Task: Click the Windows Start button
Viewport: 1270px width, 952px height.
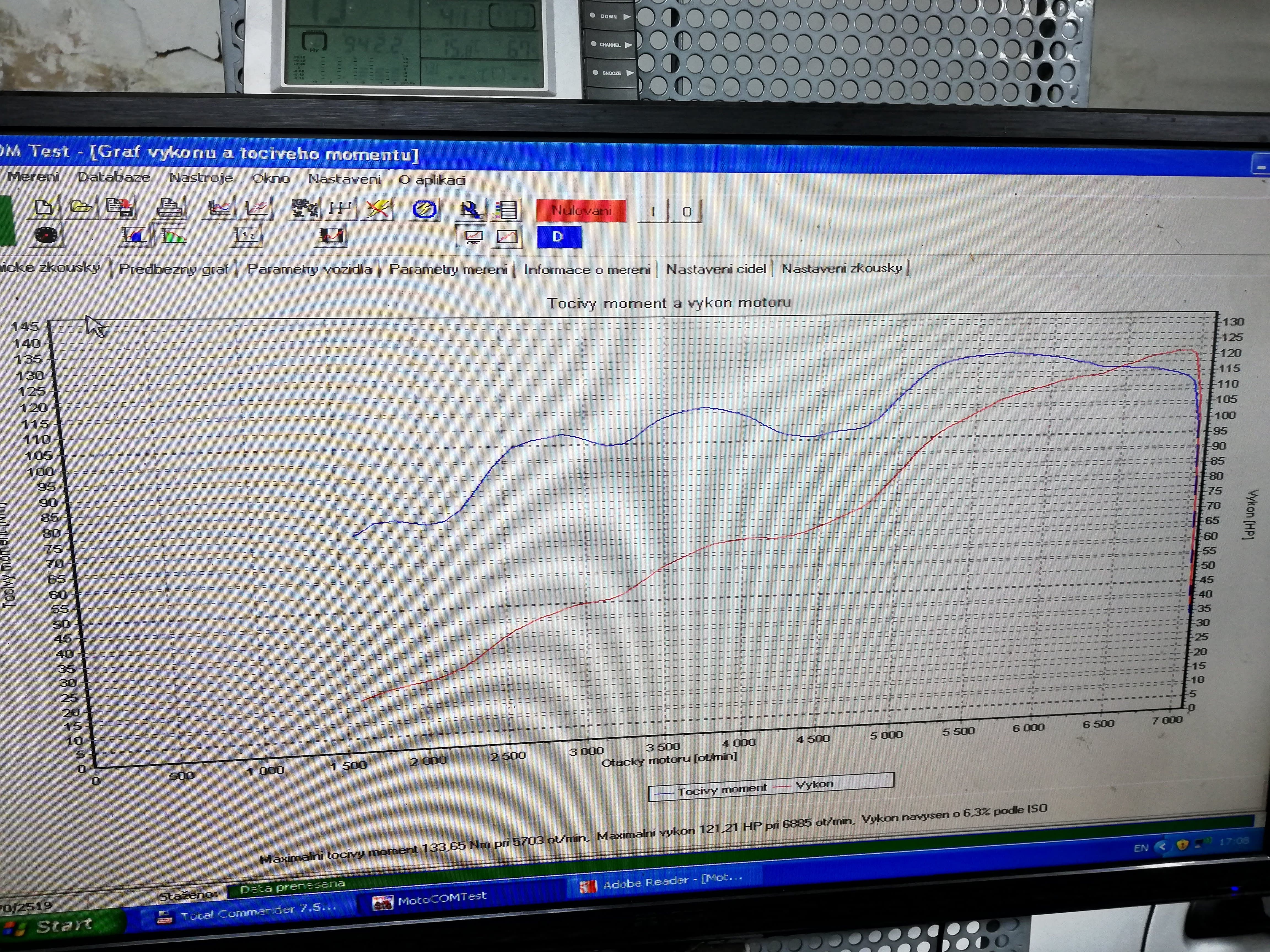Action: (62, 926)
